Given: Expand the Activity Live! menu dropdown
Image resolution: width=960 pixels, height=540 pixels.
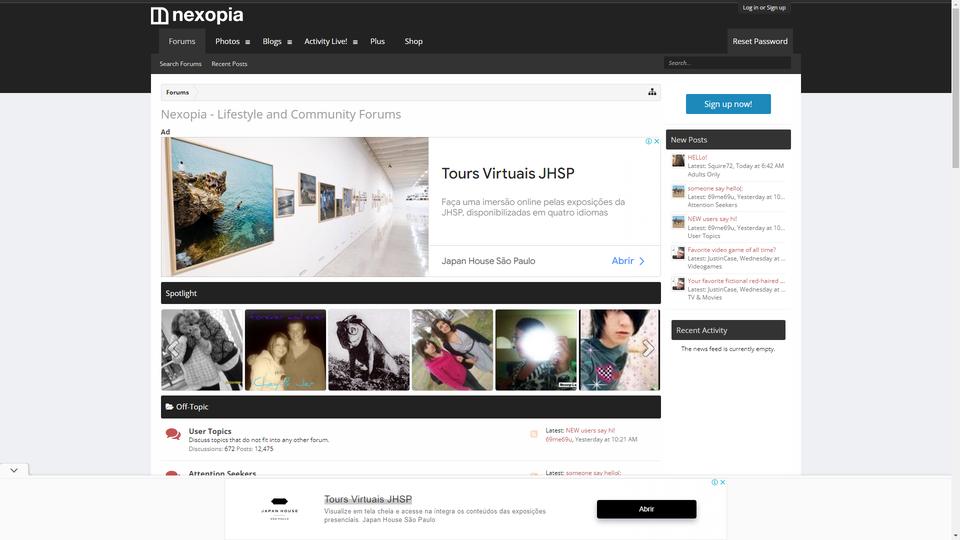Looking at the screenshot, I should (x=355, y=42).
